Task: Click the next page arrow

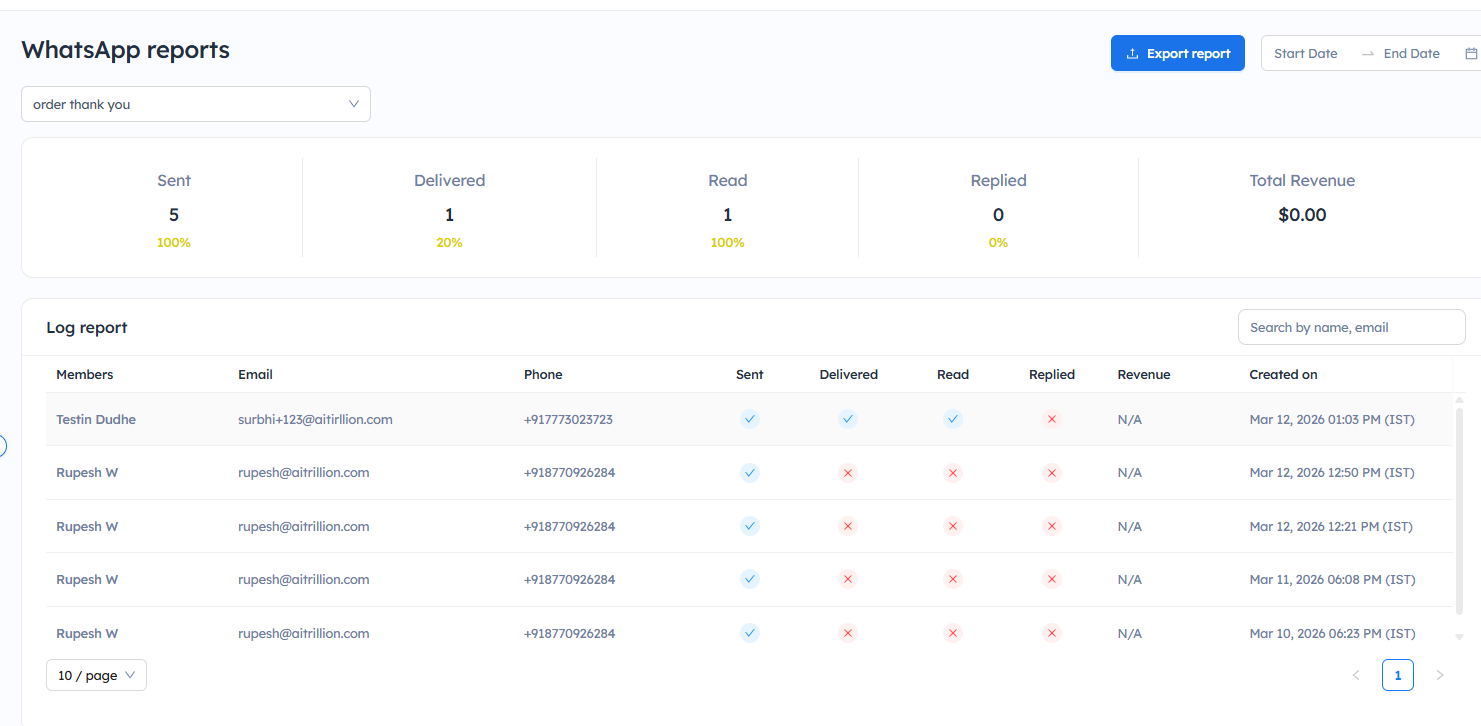Action: 1439,676
